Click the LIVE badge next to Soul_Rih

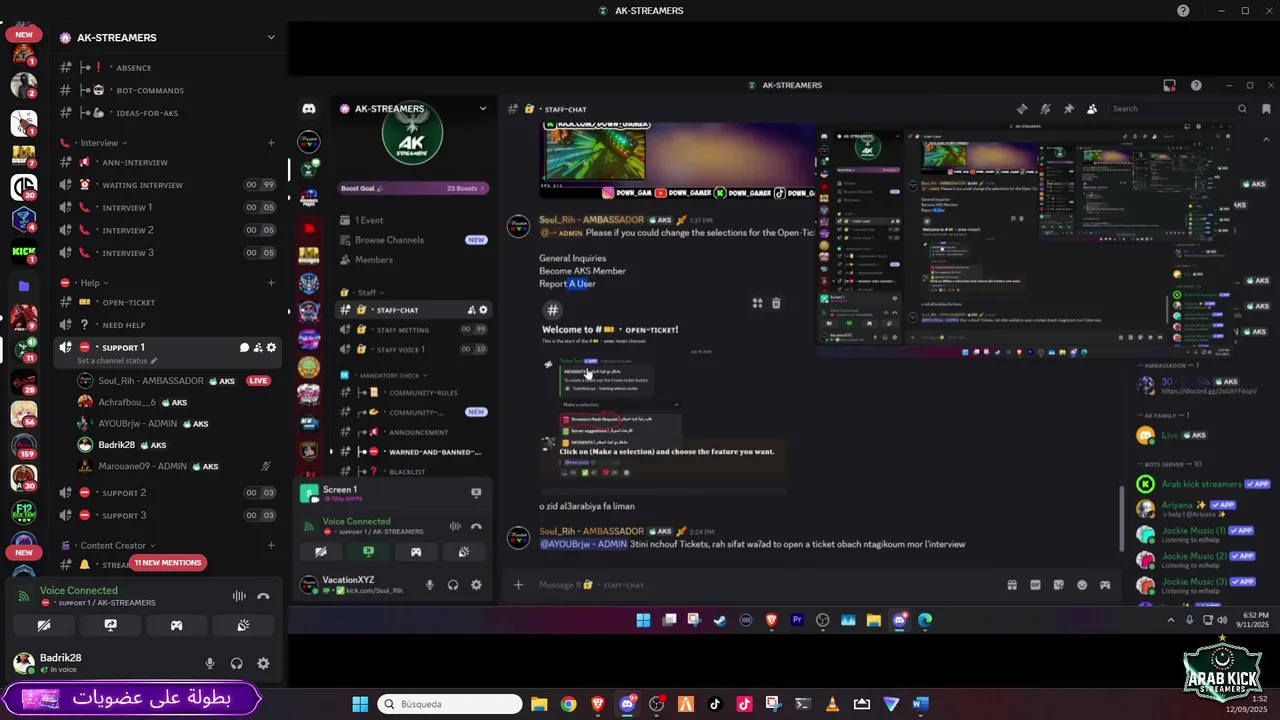[258, 381]
